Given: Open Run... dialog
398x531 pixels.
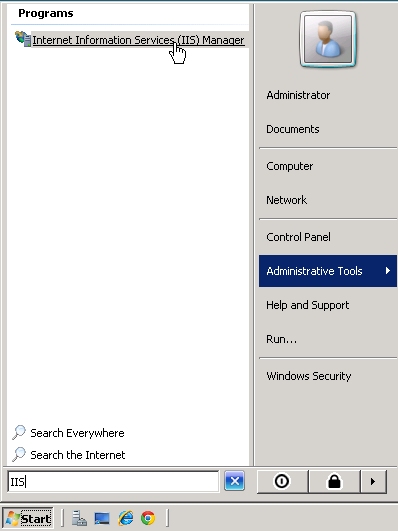Looking at the screenshot, I should pyautogui.click(x=281, y=339).
